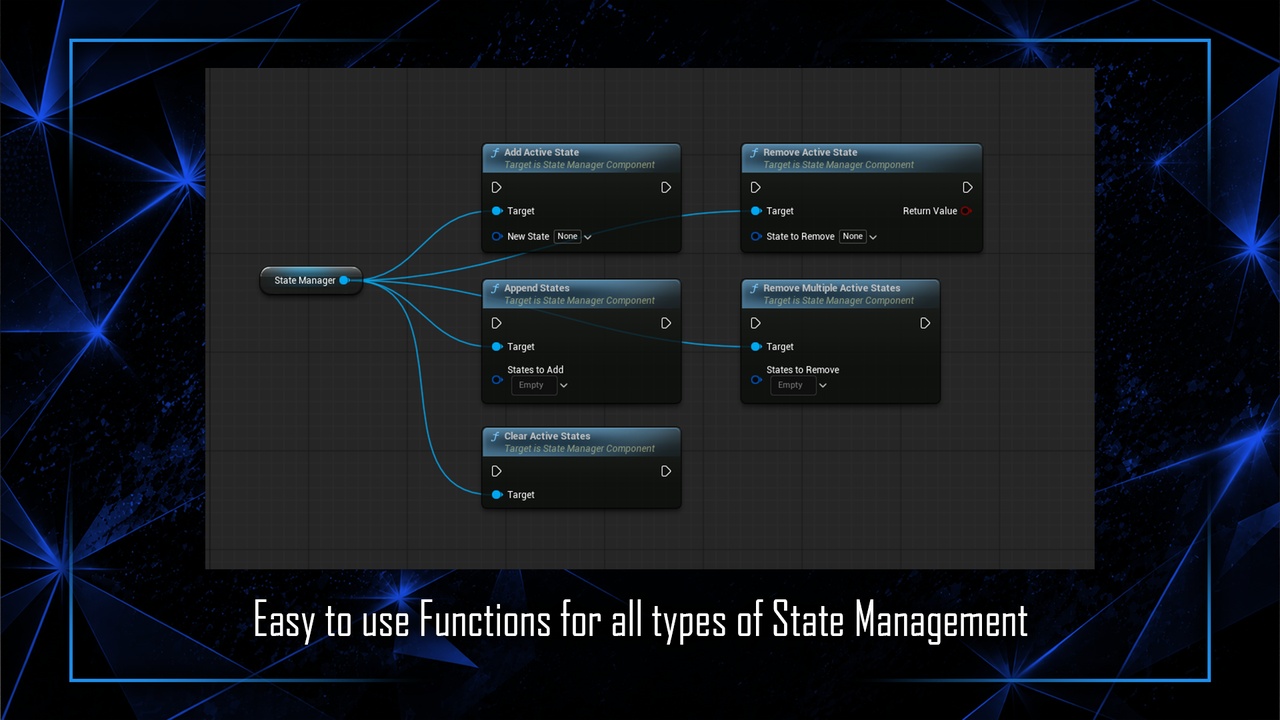Open States to Add Empty dropdown
The width and height of the screenshot is (1280, 720).
540,385
